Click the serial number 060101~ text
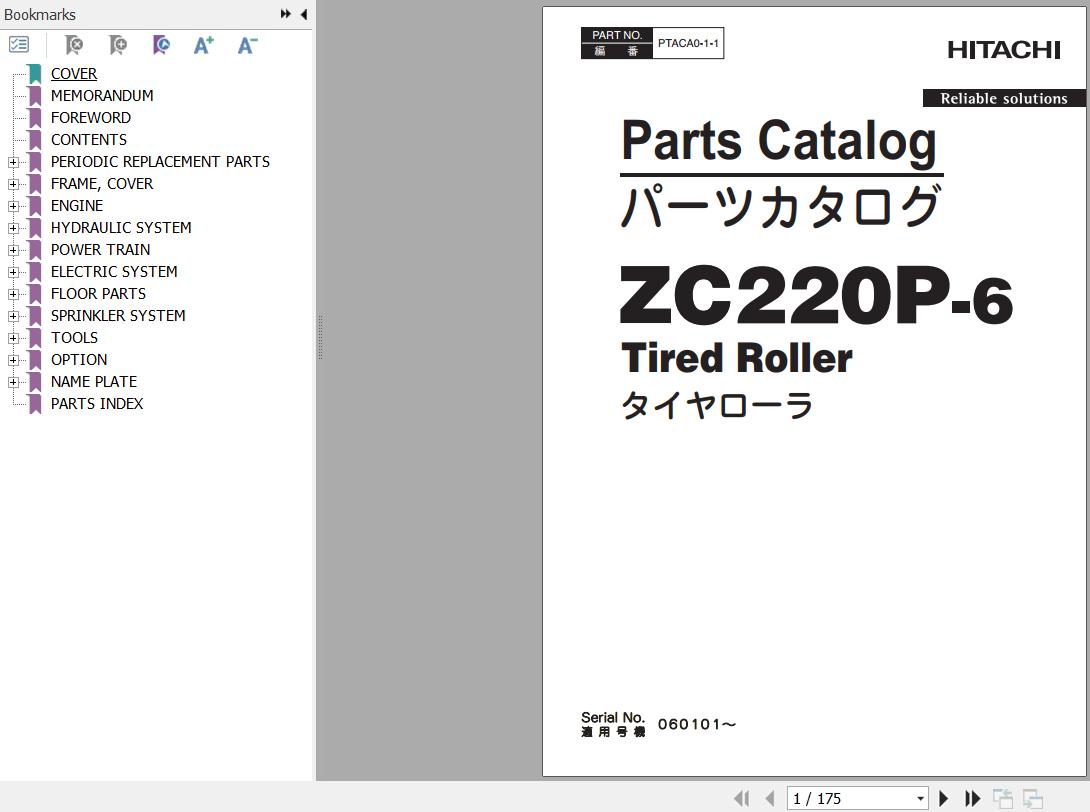1090x812 pixels. coord(697,724)
